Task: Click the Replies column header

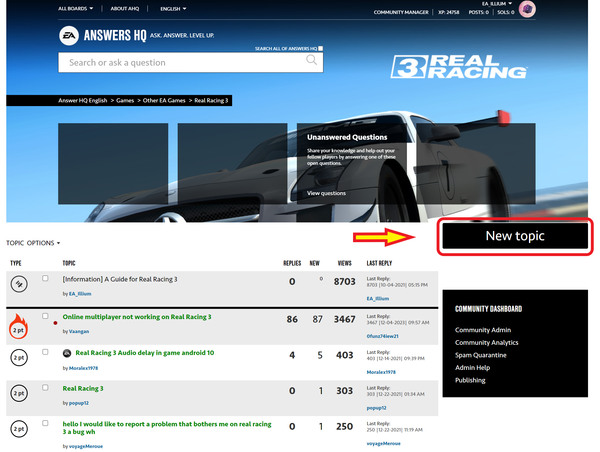Action: (292, 263)
